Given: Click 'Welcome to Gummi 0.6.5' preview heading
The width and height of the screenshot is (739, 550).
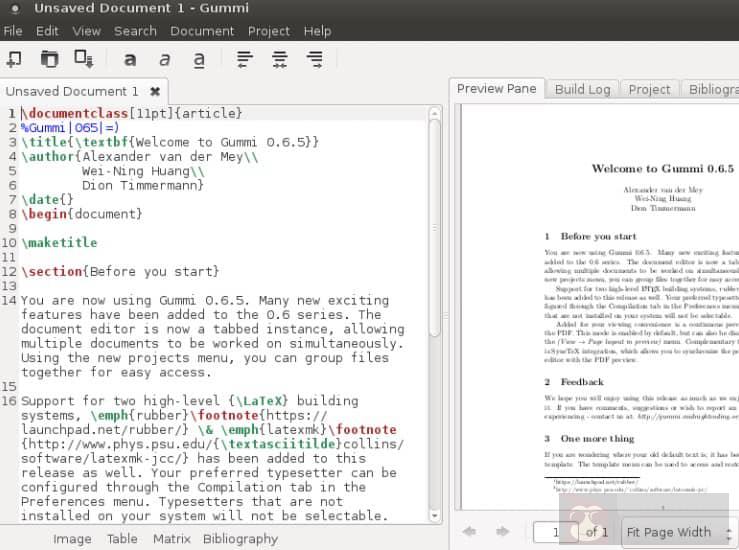Looking at the screenshot, I should [x=663, y=169].
